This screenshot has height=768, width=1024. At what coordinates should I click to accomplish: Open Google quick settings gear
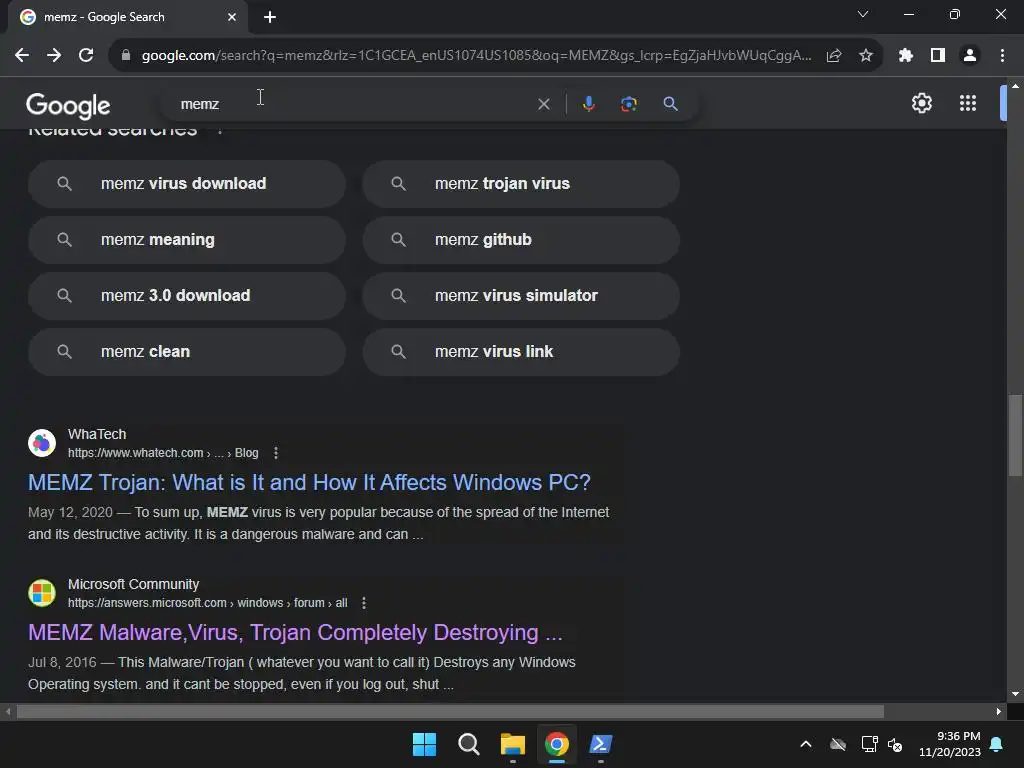click(921, 103)
